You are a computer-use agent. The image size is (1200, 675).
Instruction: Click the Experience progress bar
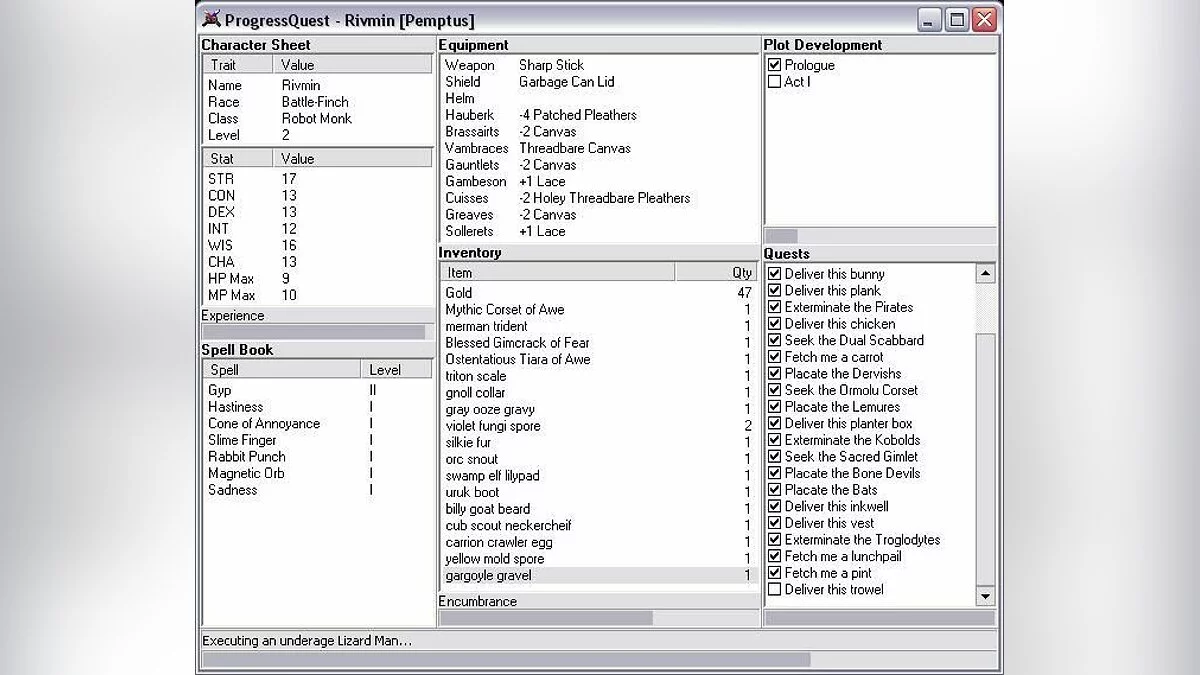(318, 332)
